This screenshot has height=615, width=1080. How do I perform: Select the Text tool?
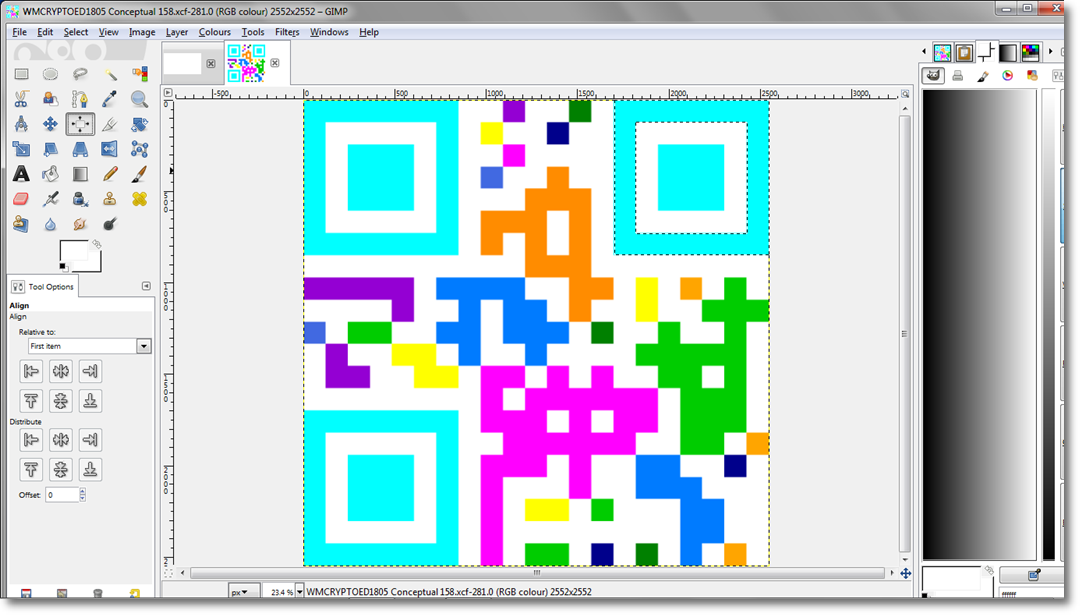click(21, 174)
